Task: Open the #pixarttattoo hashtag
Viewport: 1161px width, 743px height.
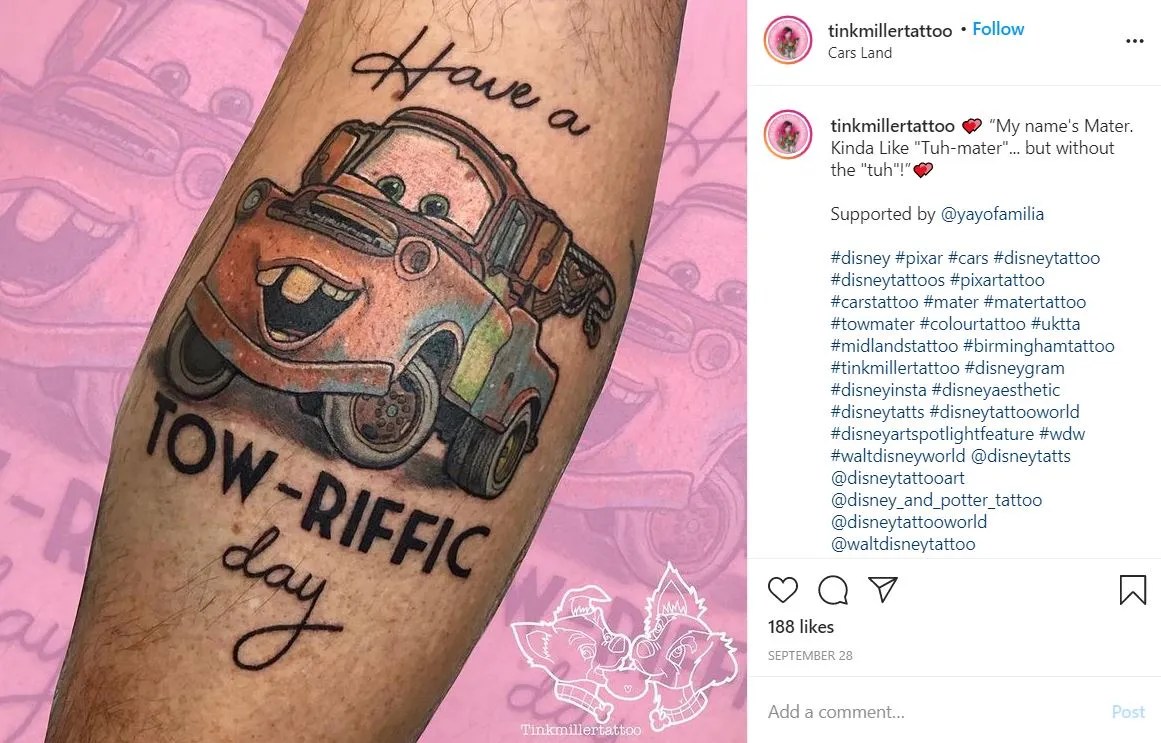Action: point(997,280)
